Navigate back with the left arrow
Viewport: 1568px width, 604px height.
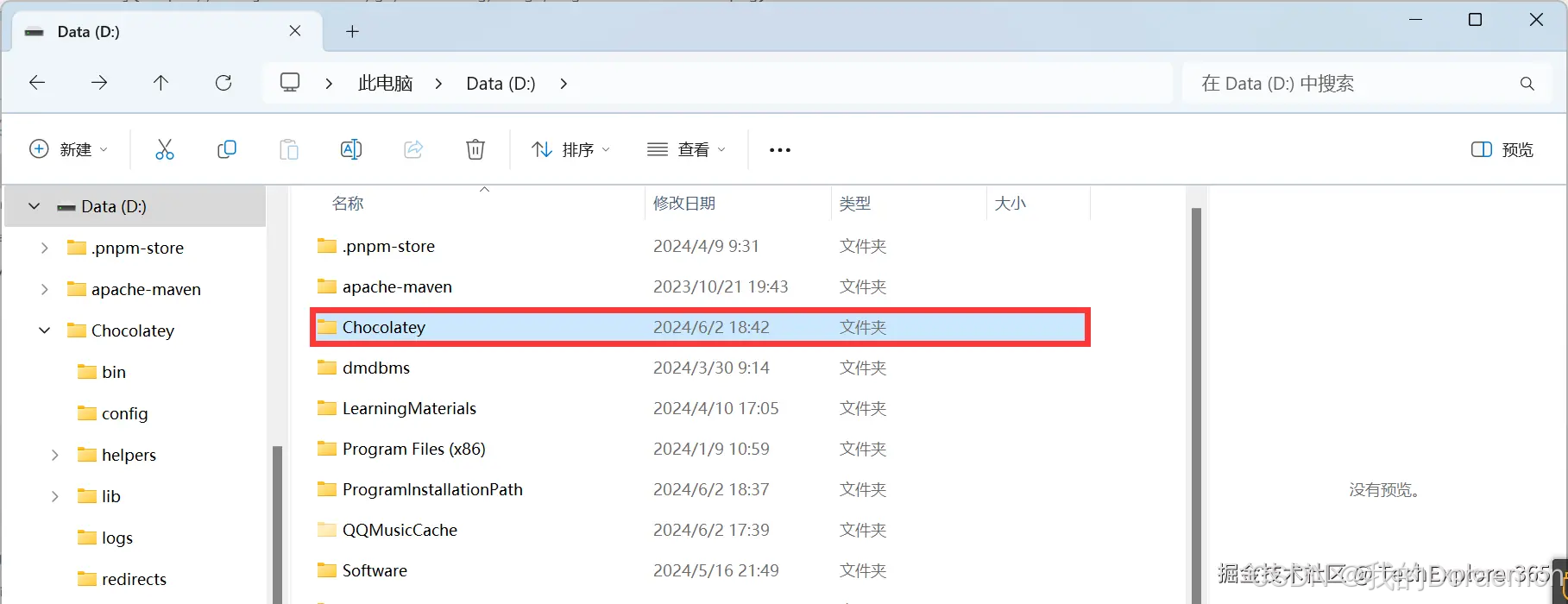tap(37, 83)
